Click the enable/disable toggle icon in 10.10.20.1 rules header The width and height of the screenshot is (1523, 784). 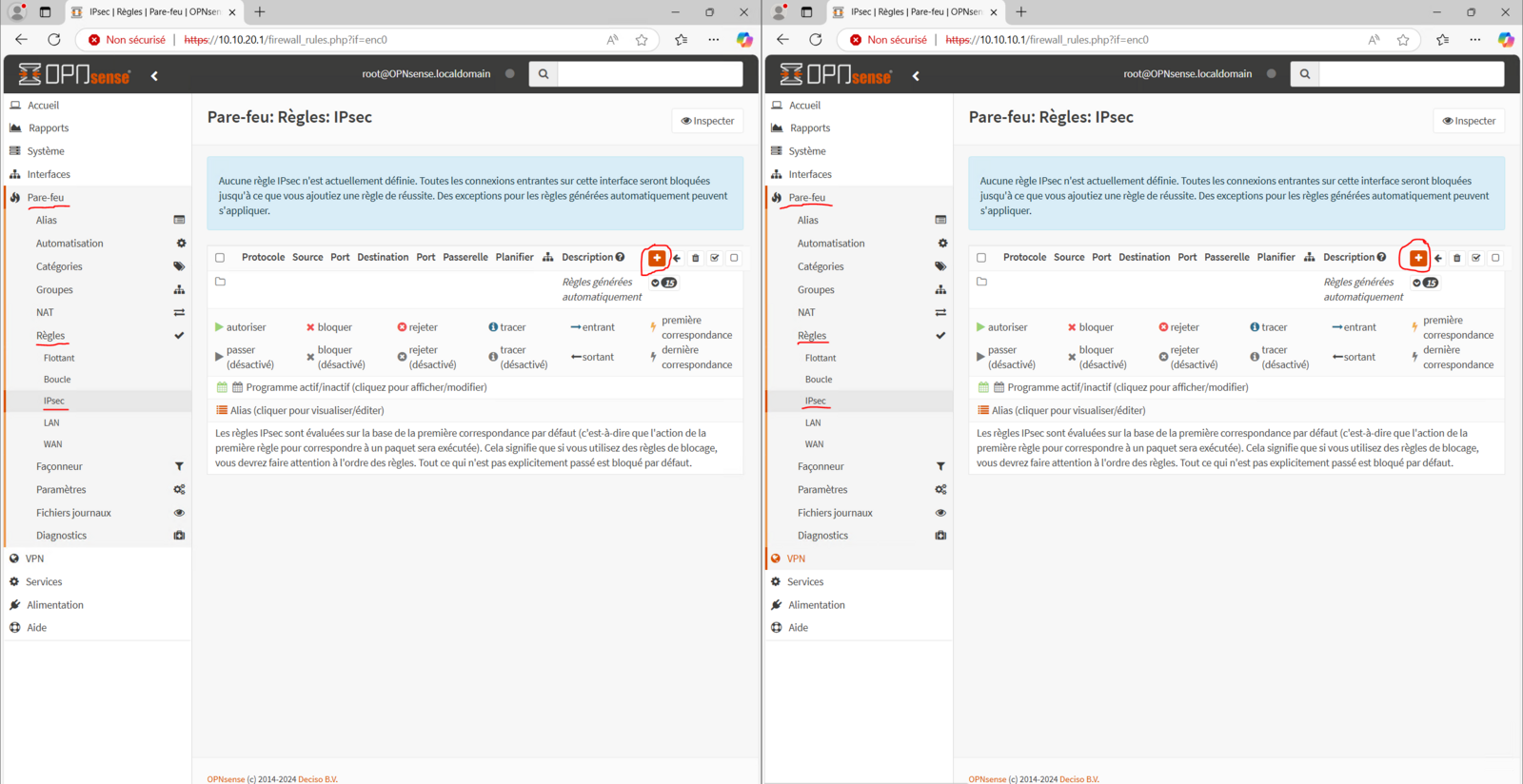click(x=715, y=258)
